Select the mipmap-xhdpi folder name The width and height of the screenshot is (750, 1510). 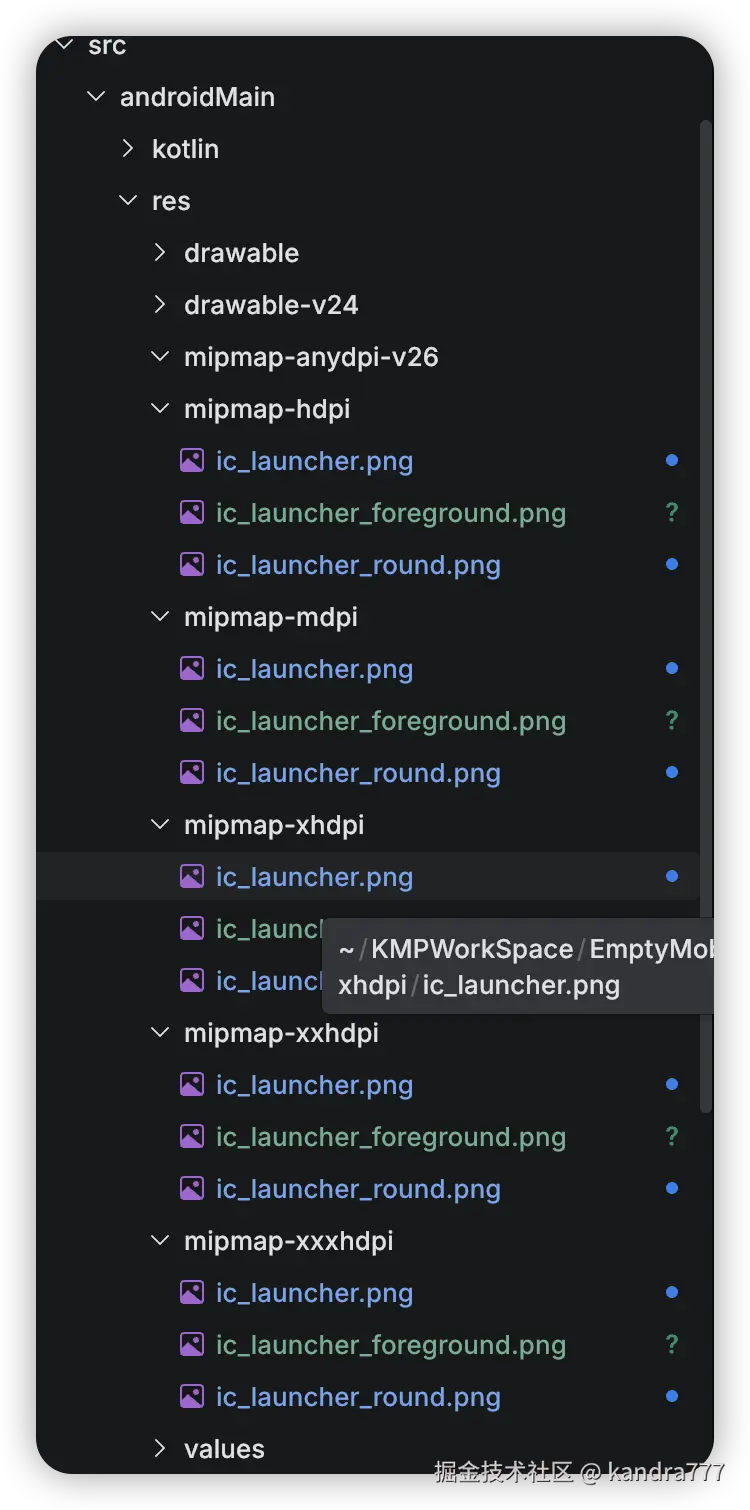coord(274,826)
